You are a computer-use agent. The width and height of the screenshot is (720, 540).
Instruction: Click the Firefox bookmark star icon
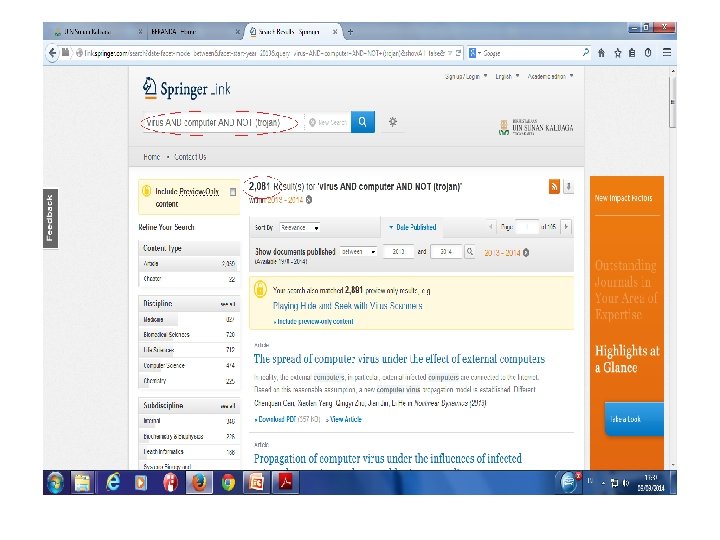pyautogui.click(x=618, y=53)
